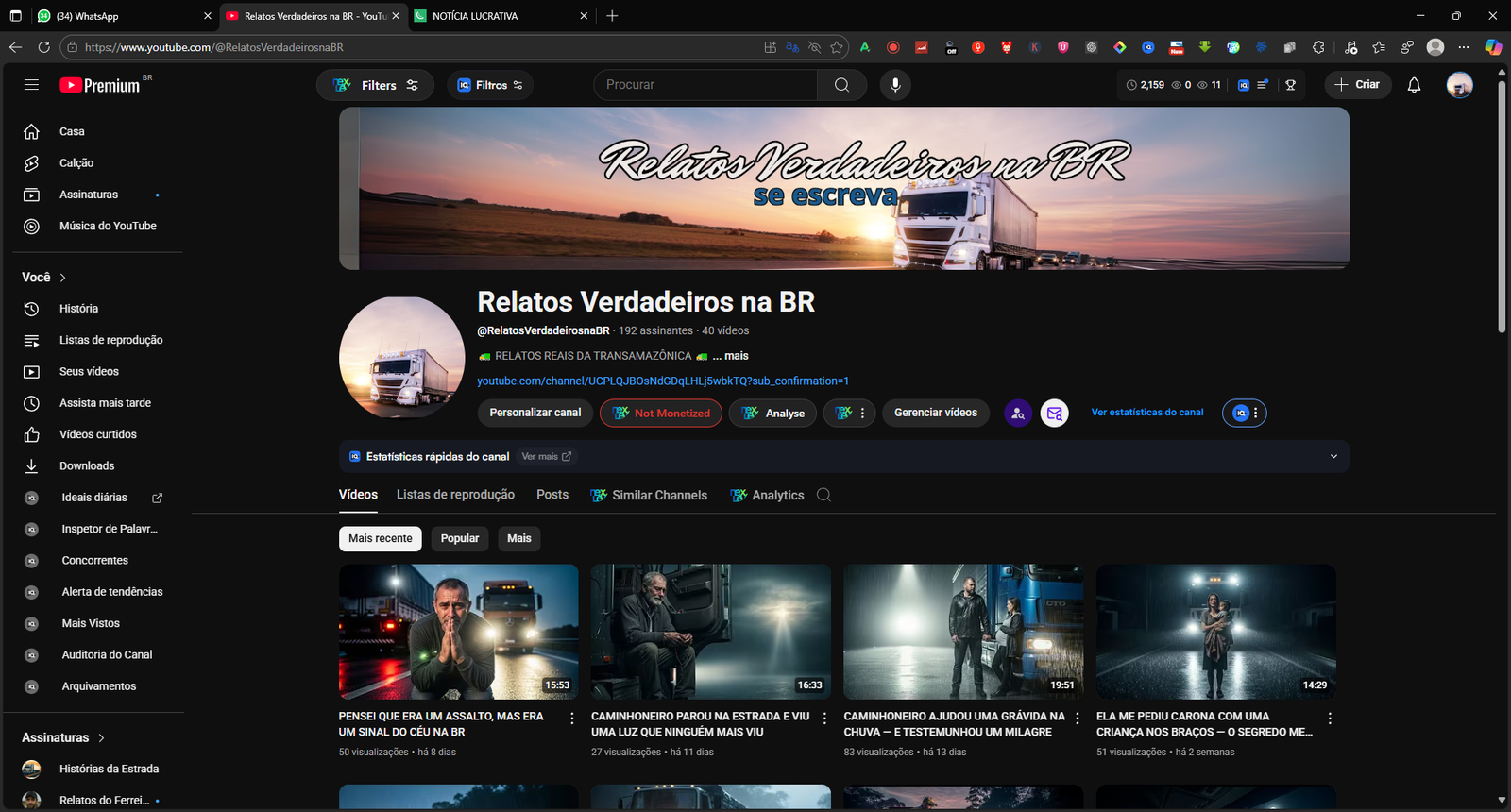Open browser Extensions puzzle icon

[1318, 47]
